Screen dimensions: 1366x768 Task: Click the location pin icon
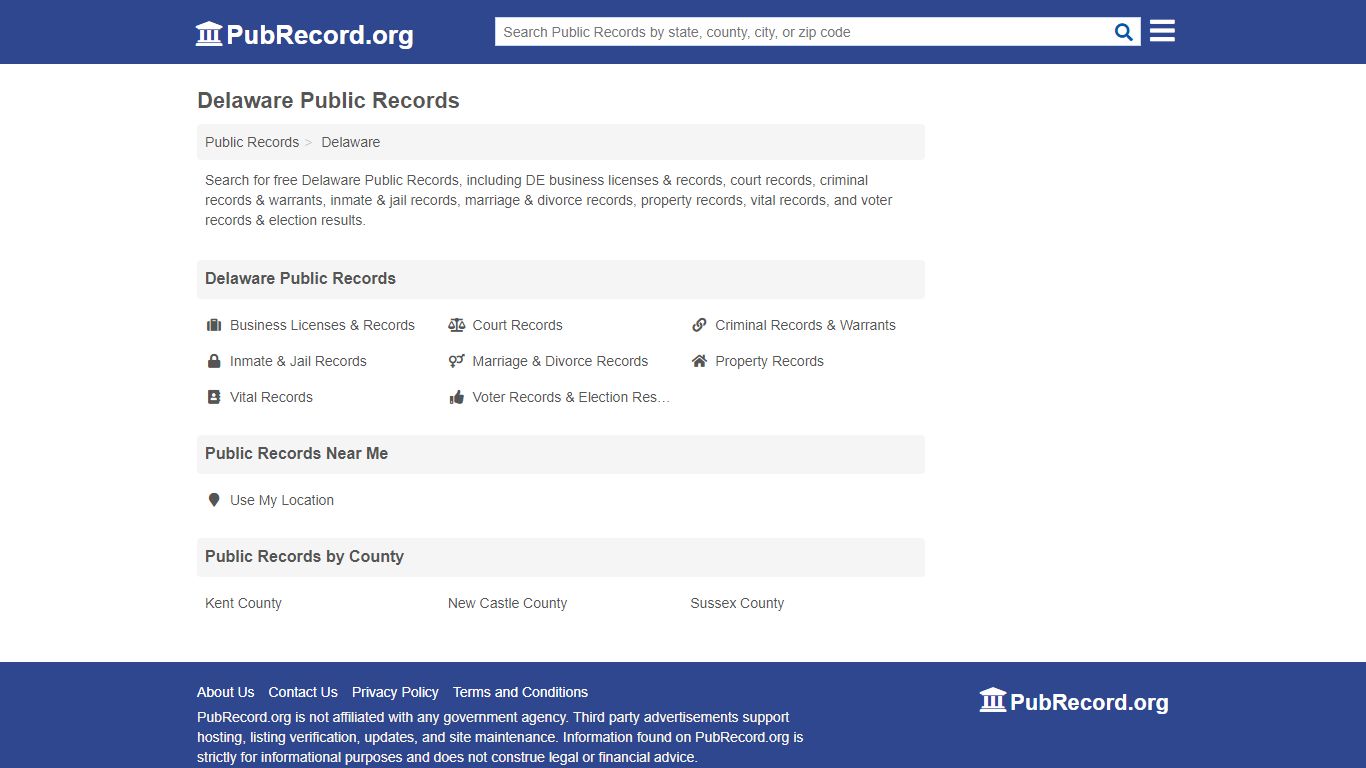214,500
